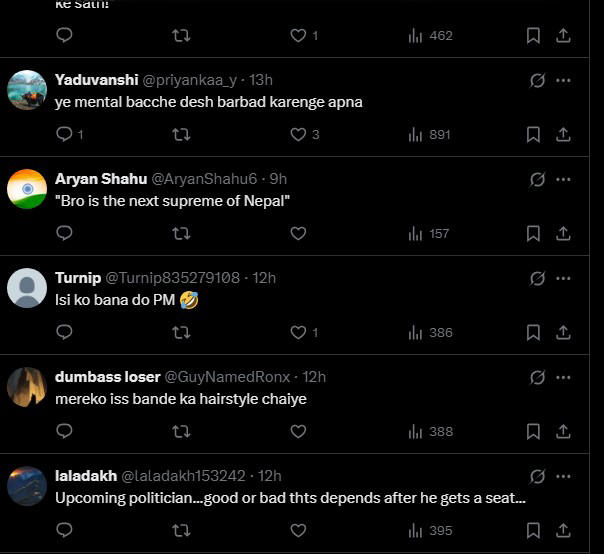This screenshot has height=554, width=604.
Task: Repost Aryan Shahu's tweet
Action: point(181,233)
